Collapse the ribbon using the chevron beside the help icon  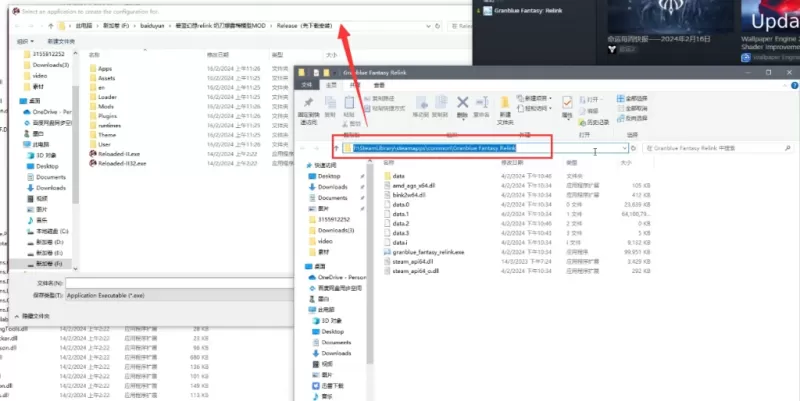[x=786, y=85]
